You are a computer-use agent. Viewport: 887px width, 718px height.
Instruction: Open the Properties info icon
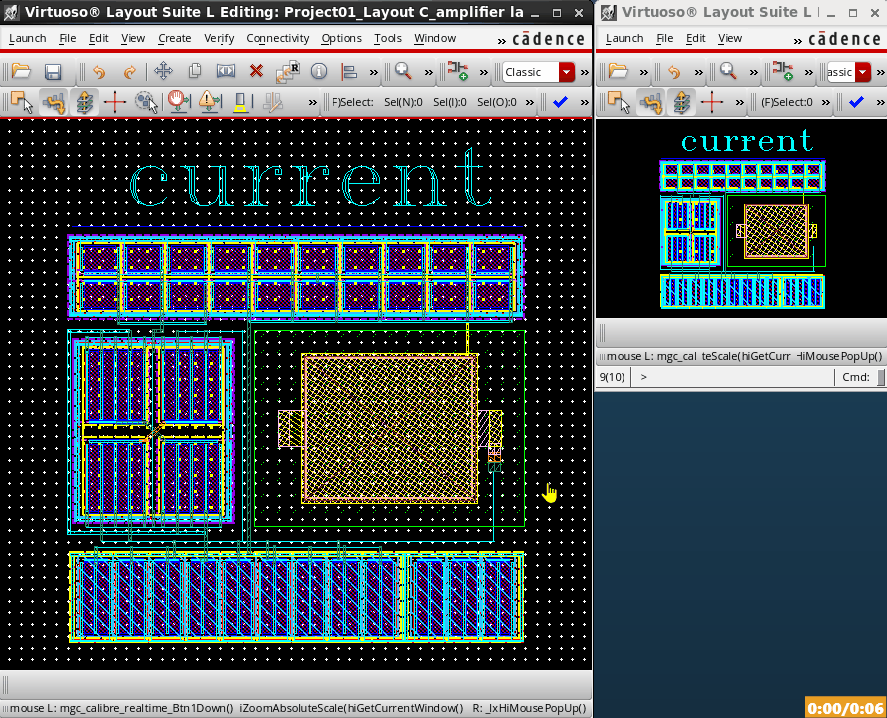coord(319,72)
